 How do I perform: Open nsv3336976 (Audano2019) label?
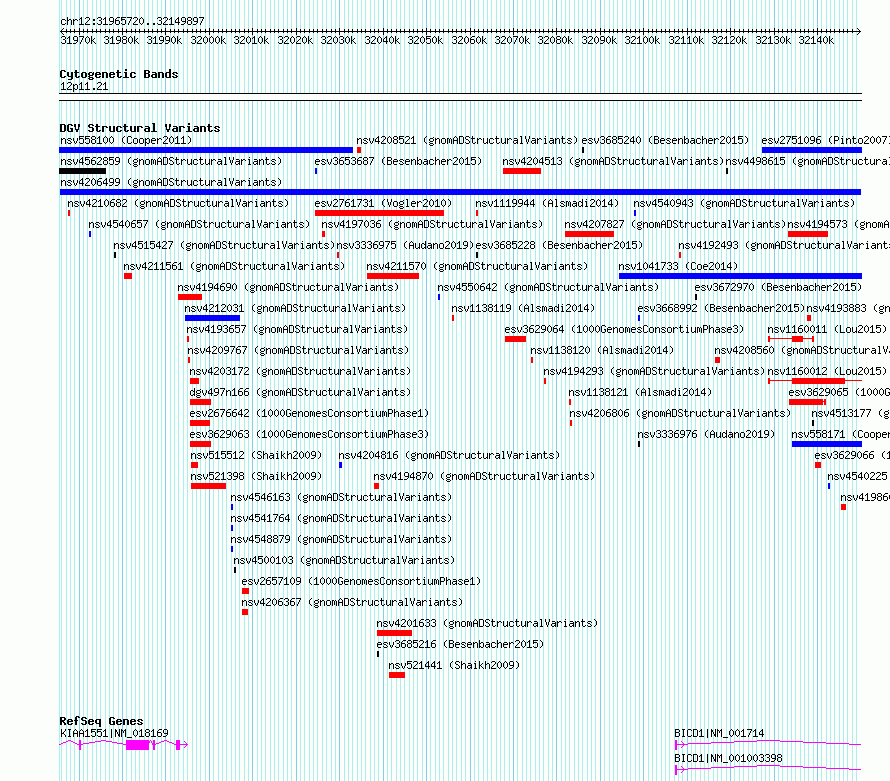[706, 434]
